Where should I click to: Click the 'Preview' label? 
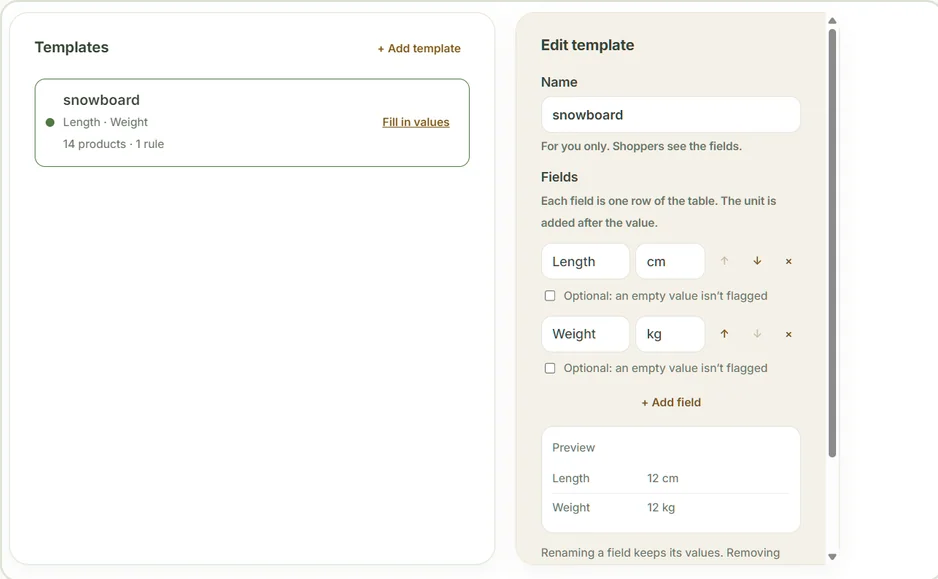pyautogui.click(x=573, y=447)
